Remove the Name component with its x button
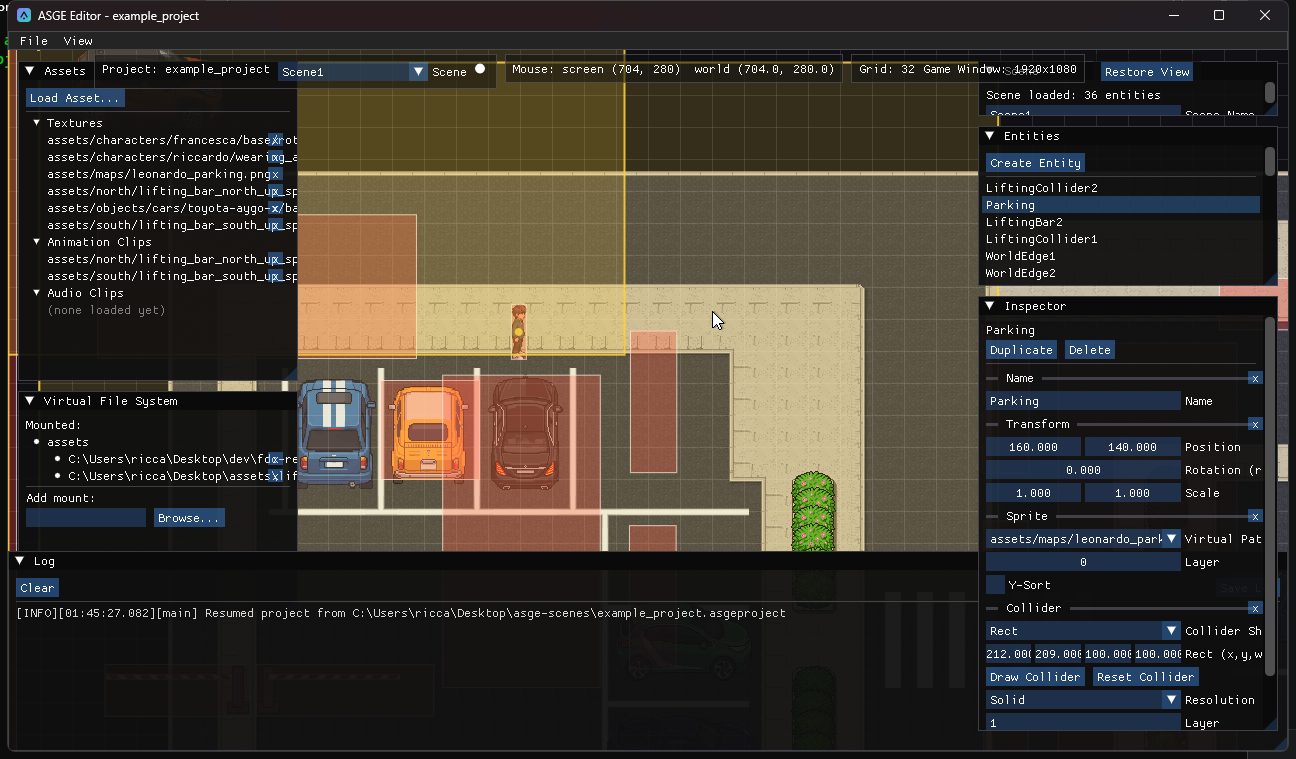The width and height of the screenshot is (1296, 759). [x=1255, y=378]
